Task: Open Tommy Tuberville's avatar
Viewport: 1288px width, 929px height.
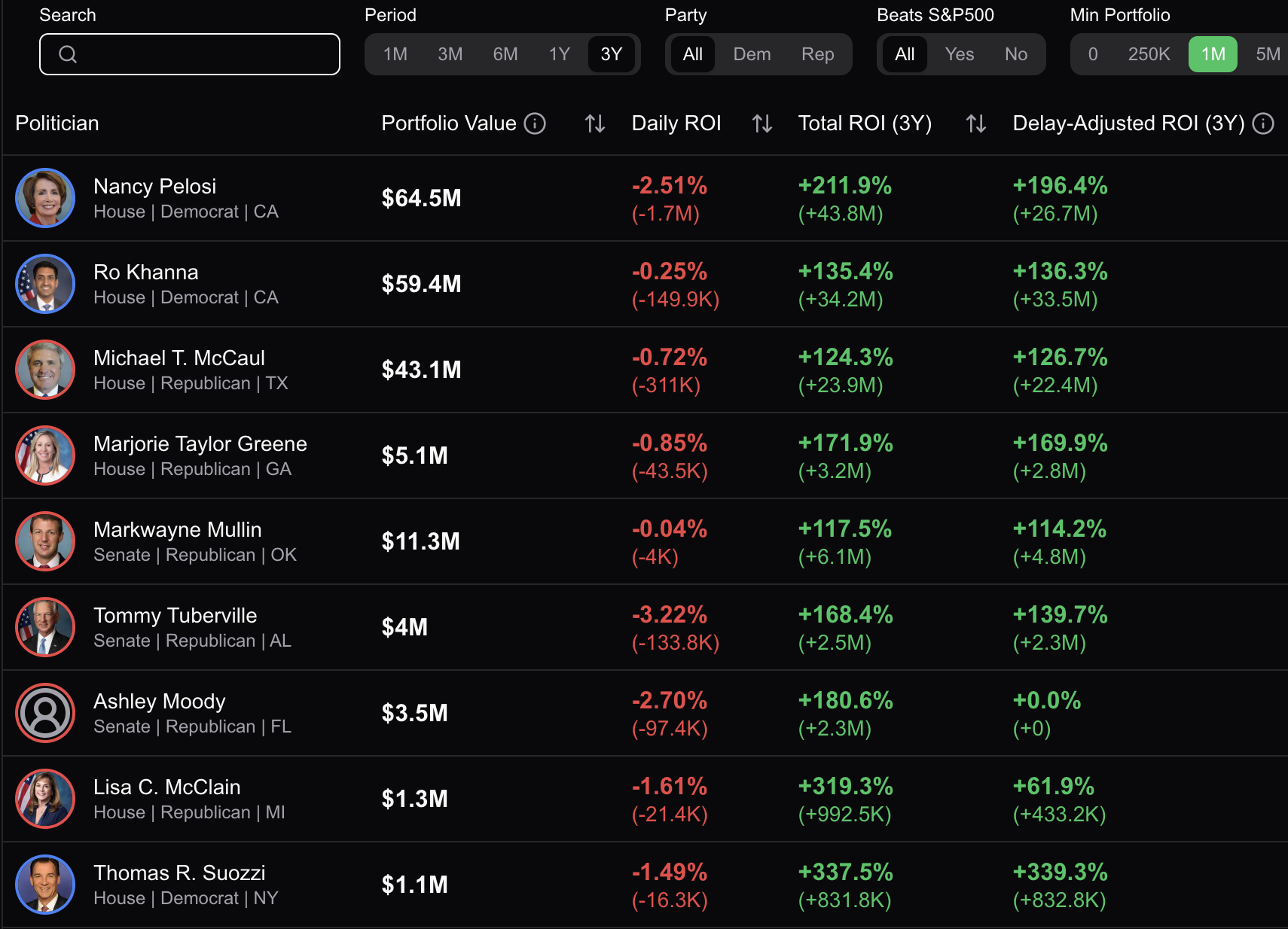Action: point(45,627)
